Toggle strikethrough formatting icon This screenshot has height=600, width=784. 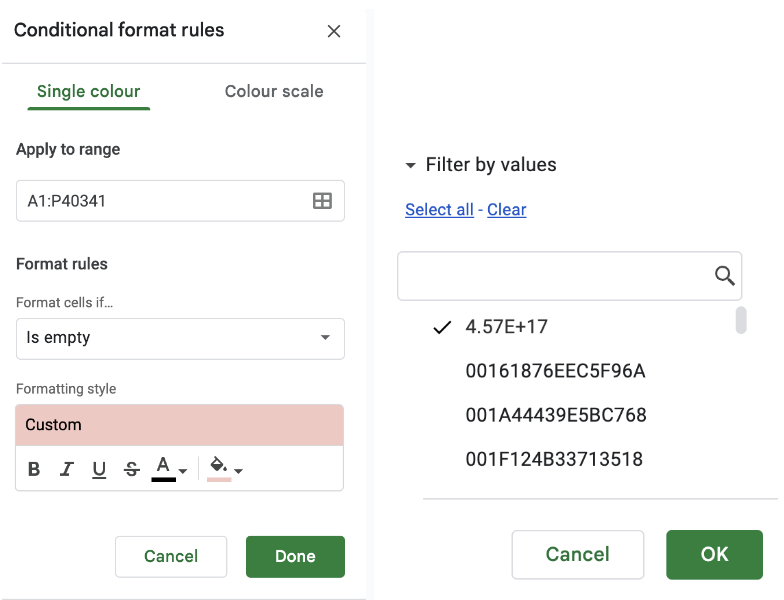click(x=131, y=469)
